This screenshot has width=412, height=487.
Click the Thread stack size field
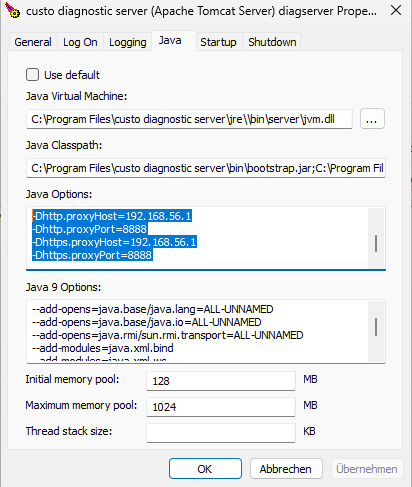(221, 433)
